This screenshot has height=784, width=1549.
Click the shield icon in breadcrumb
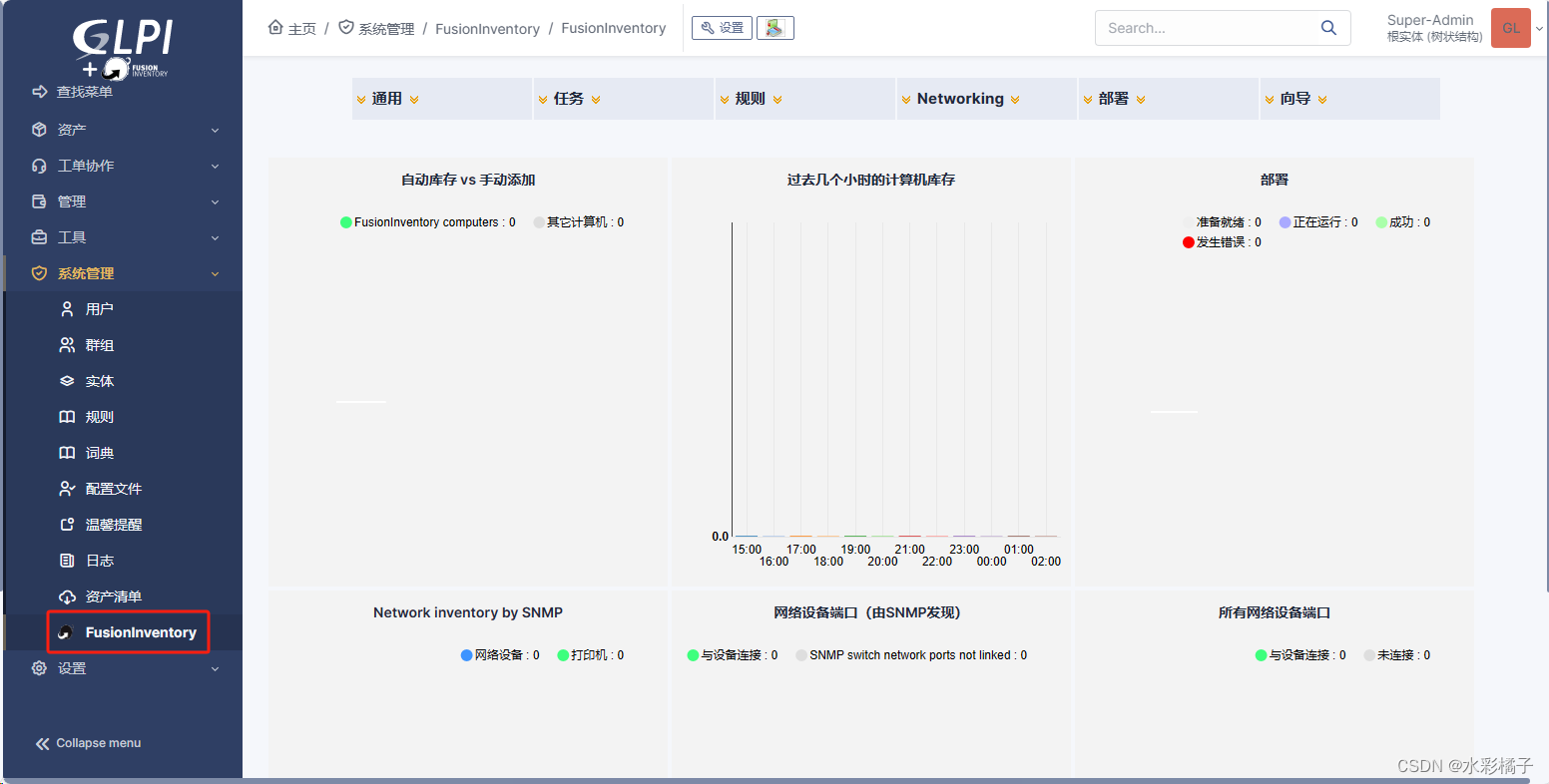(x=346, y=27)
